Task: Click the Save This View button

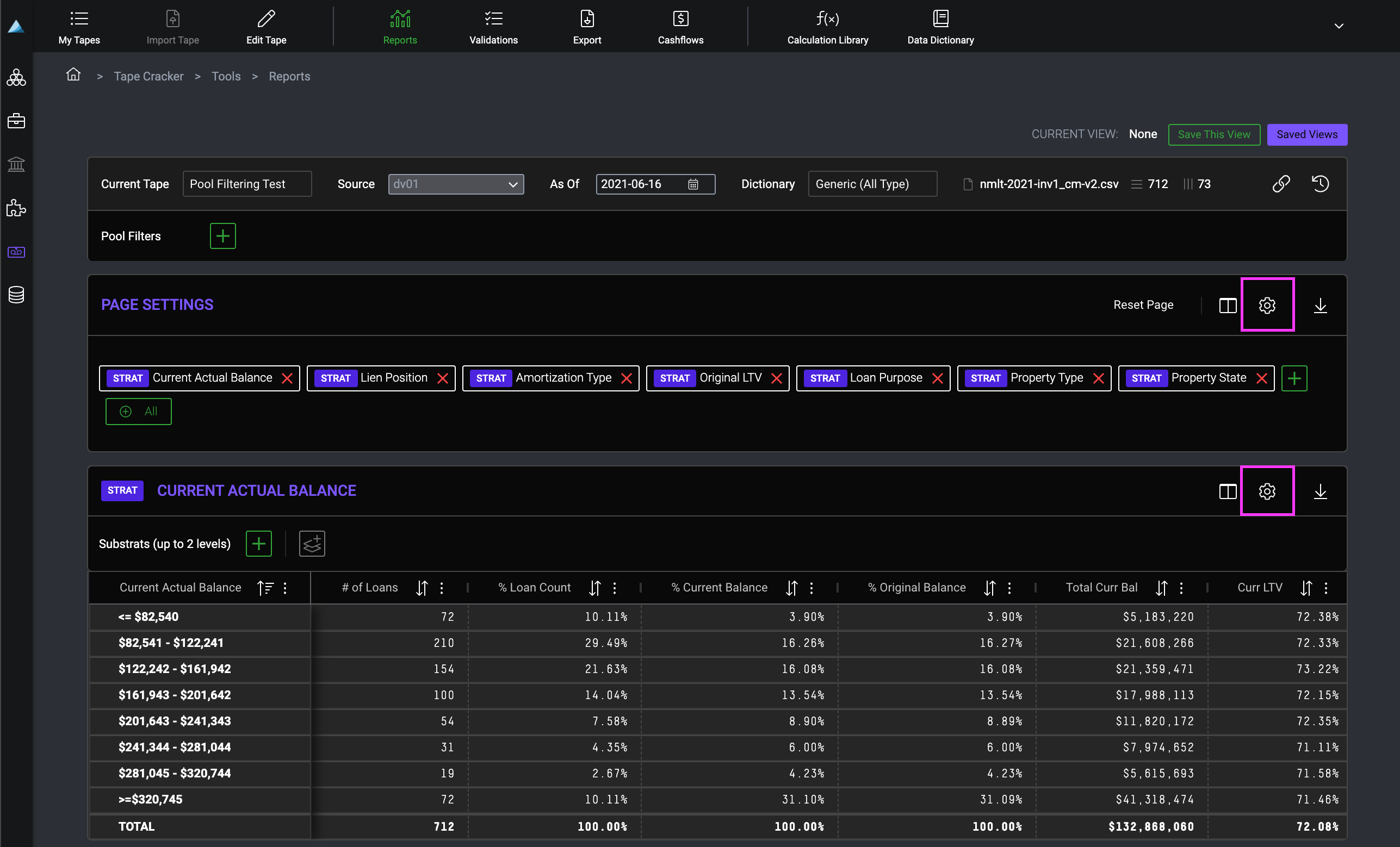Action: [1213, 134]
